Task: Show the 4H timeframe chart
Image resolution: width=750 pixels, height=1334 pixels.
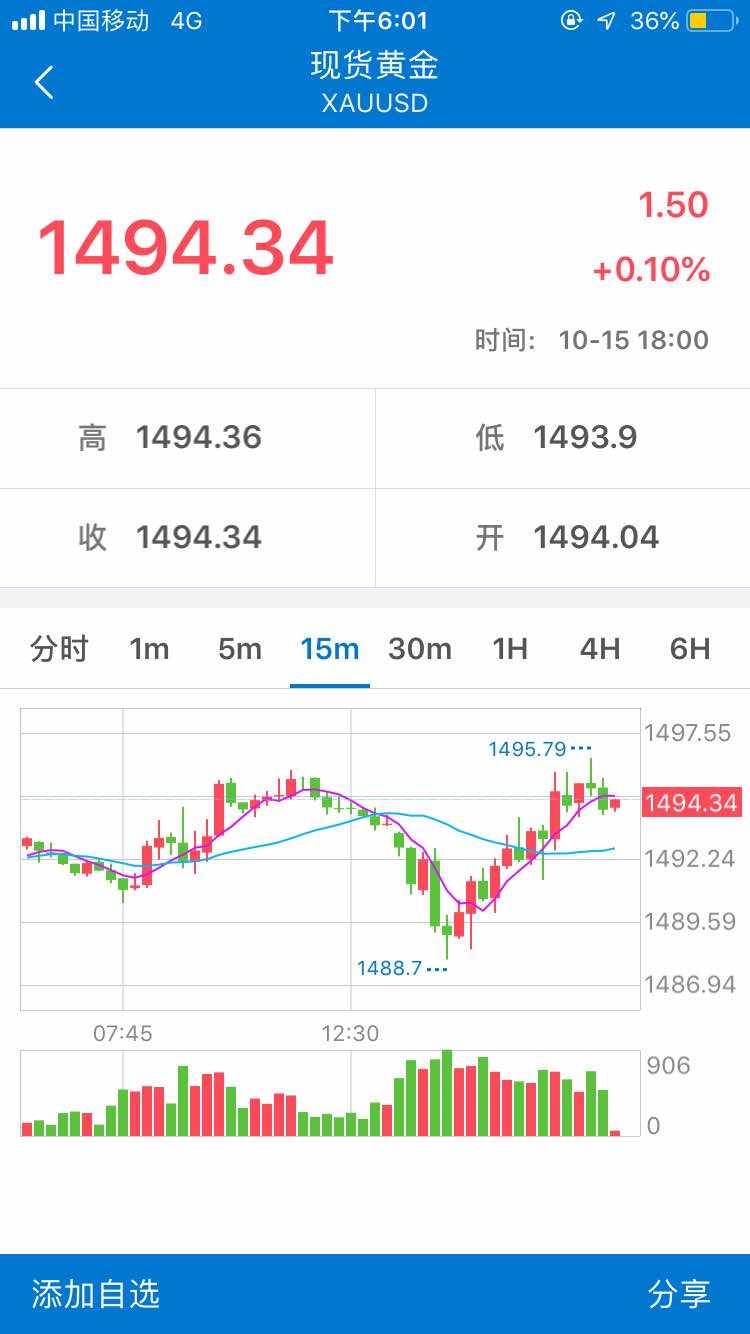Action: (x=600, y=649)
